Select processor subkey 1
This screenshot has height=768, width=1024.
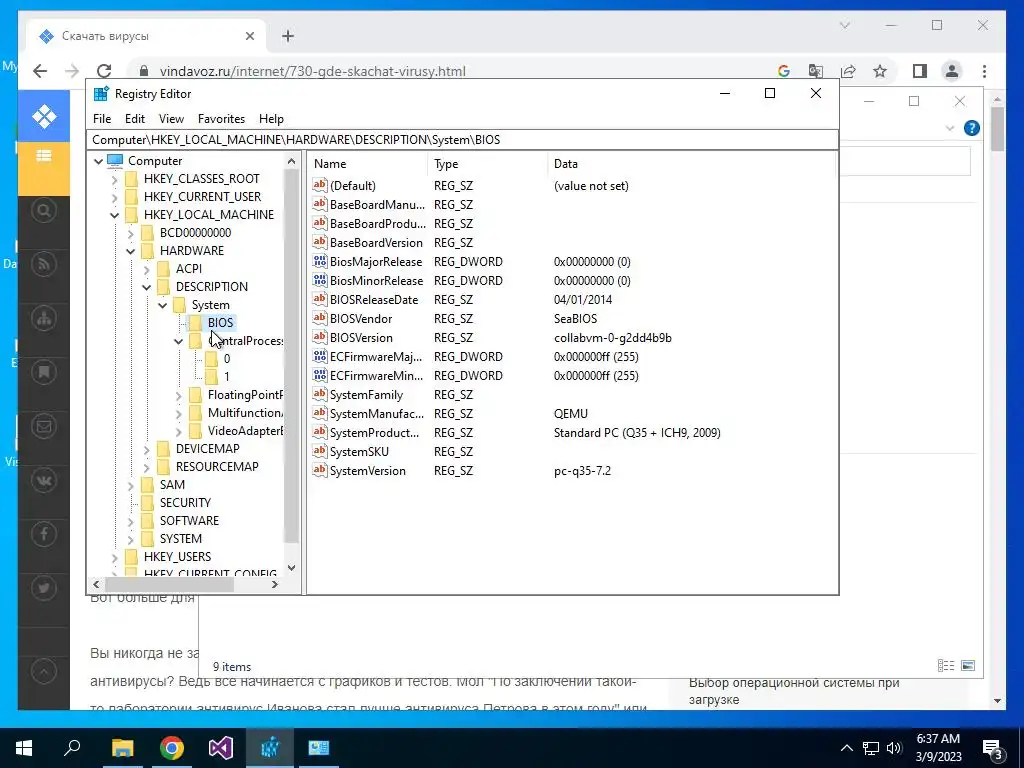click(x=227, y=377)
